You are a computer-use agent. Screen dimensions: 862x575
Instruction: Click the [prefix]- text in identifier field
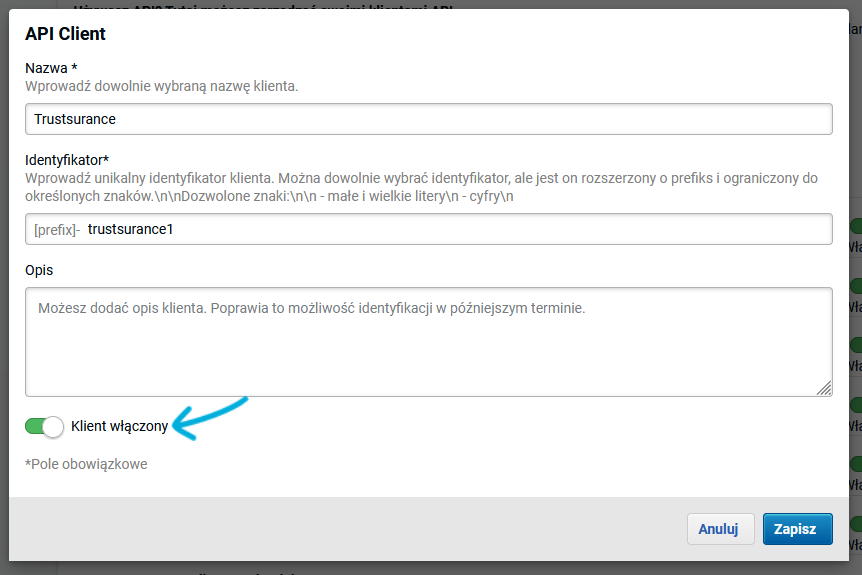[57, 230]
